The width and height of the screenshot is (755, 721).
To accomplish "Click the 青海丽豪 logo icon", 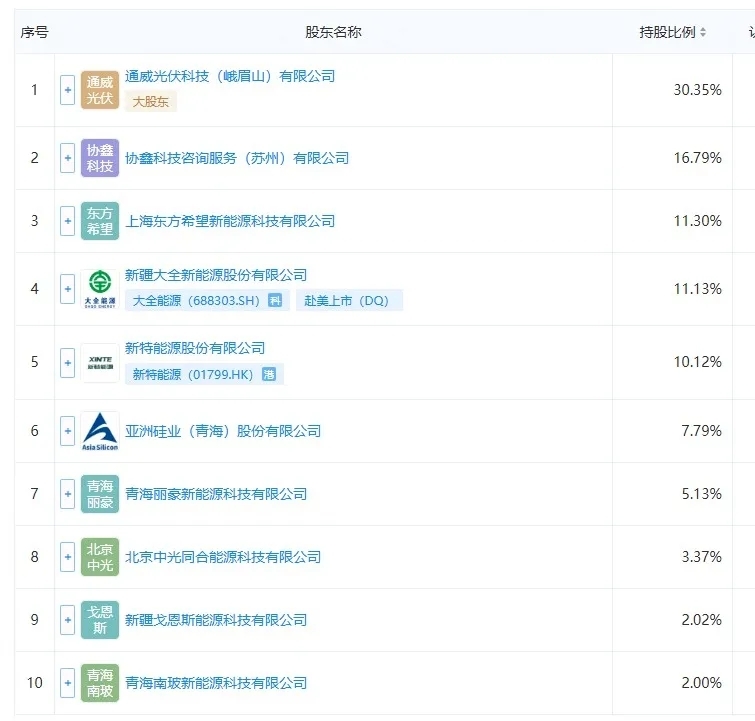I will (x=100, y=494).
